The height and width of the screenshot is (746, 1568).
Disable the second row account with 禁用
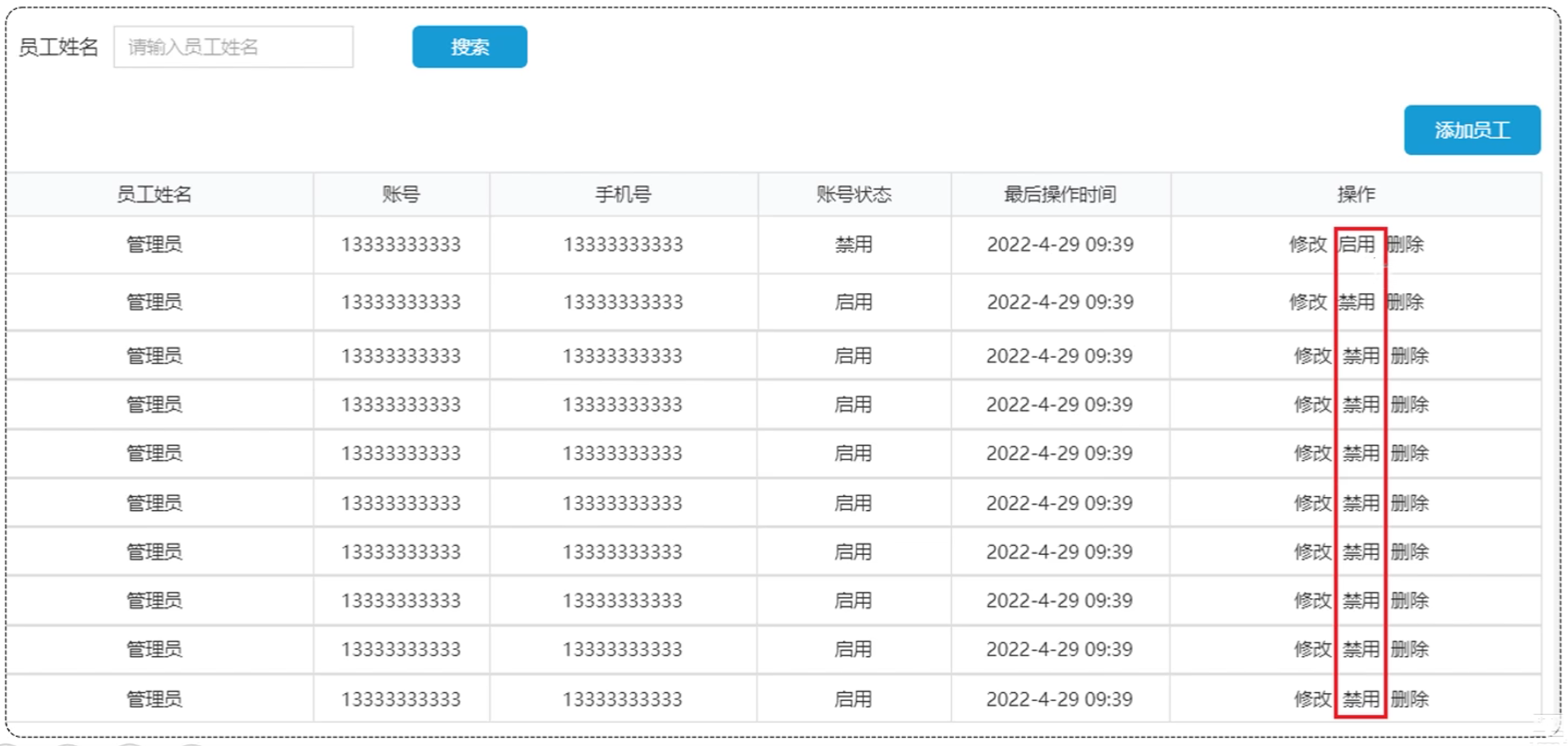coord(1356,303)
